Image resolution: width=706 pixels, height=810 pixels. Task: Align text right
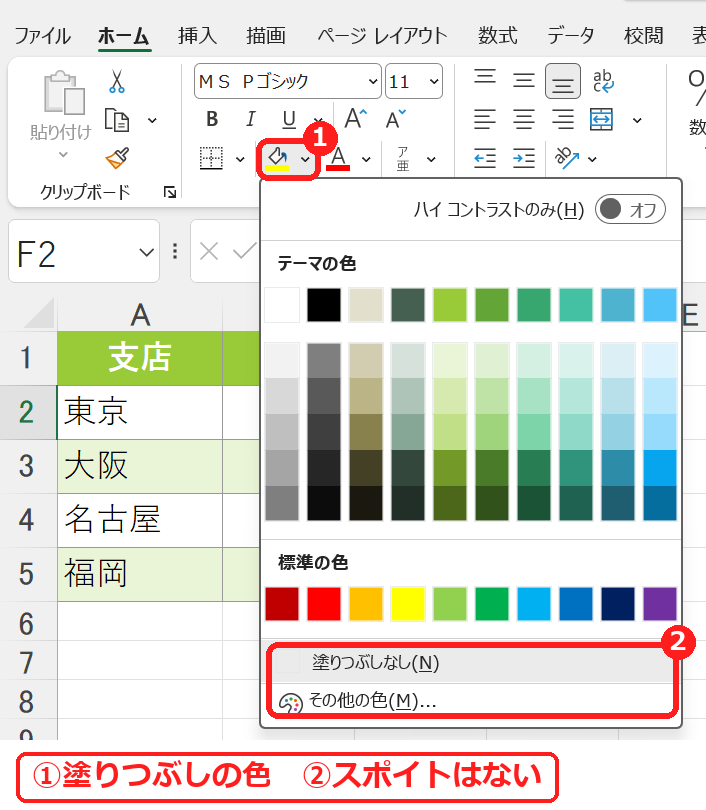(563, 119)
